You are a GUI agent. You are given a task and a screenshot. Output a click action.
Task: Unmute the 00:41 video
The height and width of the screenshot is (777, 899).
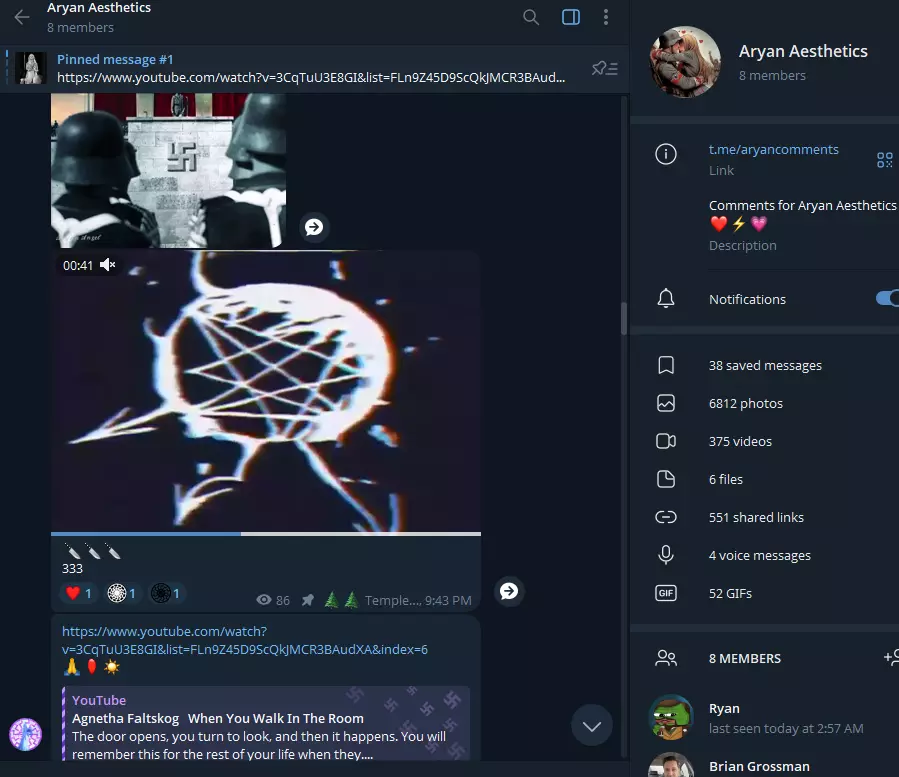coord(107,265)
